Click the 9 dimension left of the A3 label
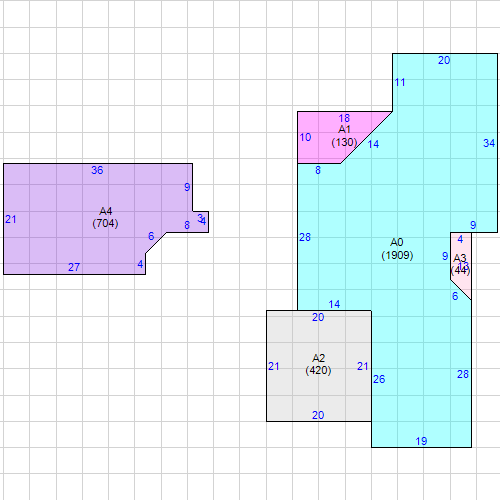Viewport: 500px width, 500px height. click(445, 256)
